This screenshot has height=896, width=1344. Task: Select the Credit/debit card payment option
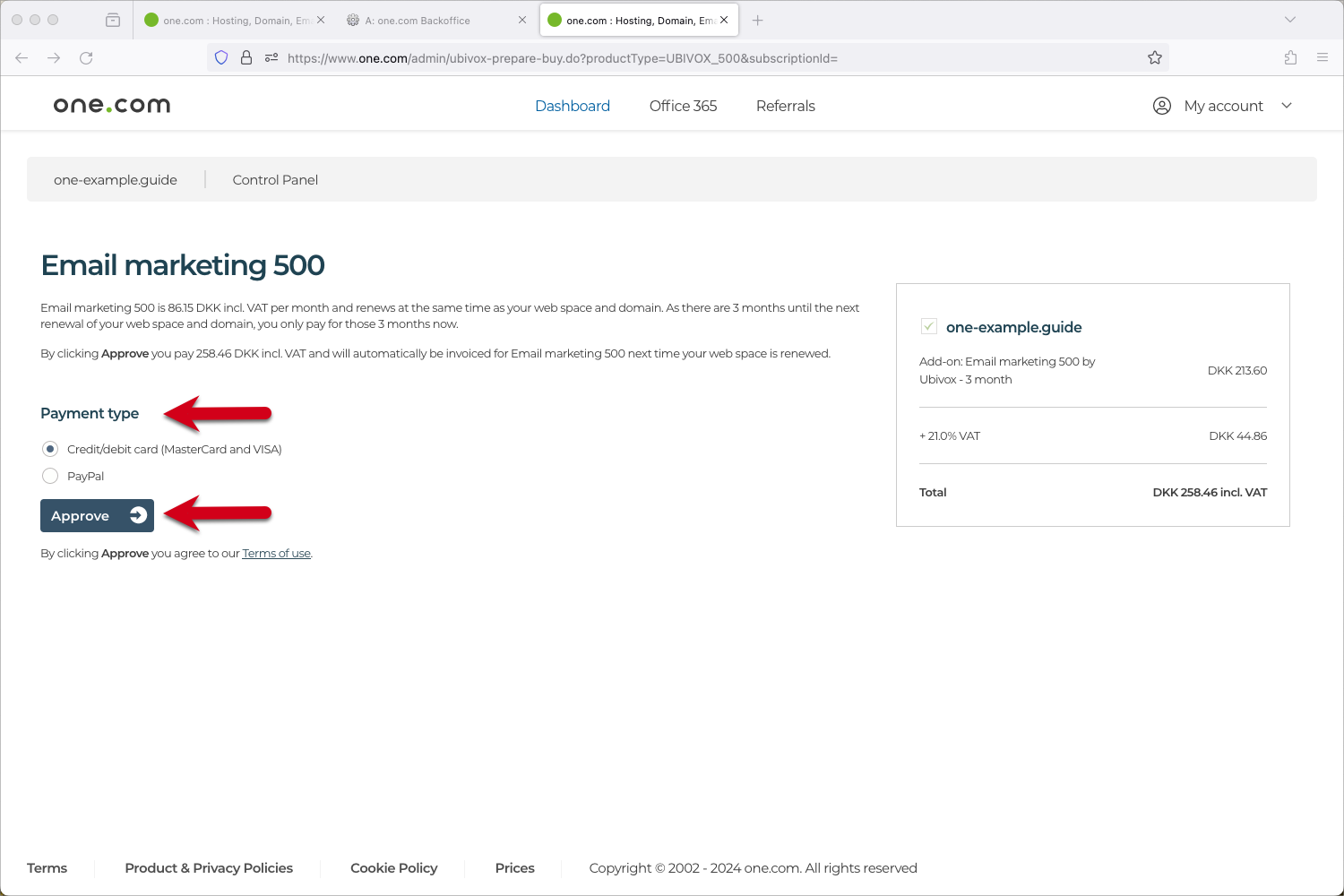pos(50,449)
